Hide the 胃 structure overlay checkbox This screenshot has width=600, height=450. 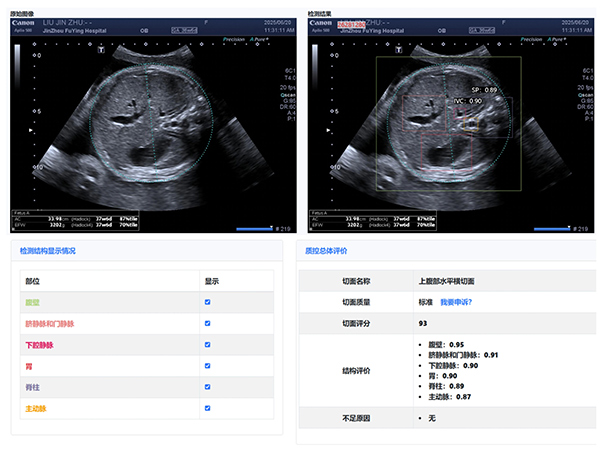[207, 366]
